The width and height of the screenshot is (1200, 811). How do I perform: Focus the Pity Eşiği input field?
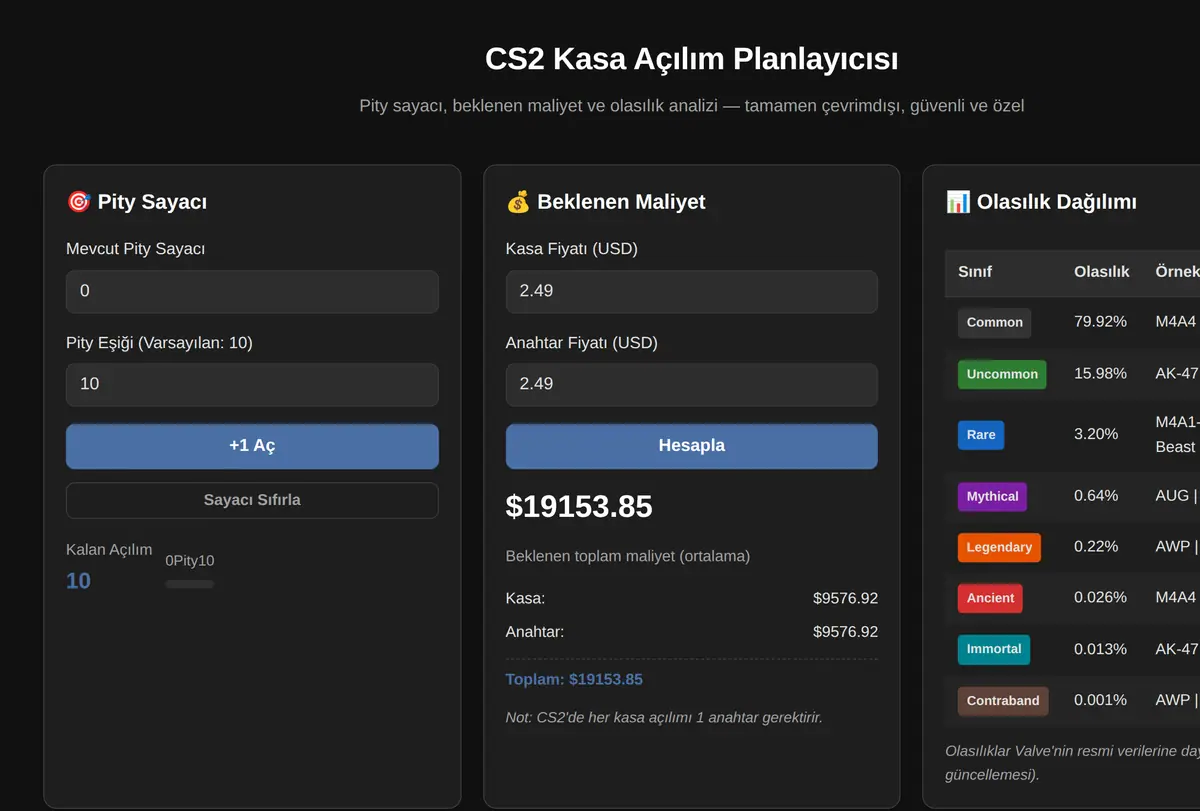tap(252, 384)
